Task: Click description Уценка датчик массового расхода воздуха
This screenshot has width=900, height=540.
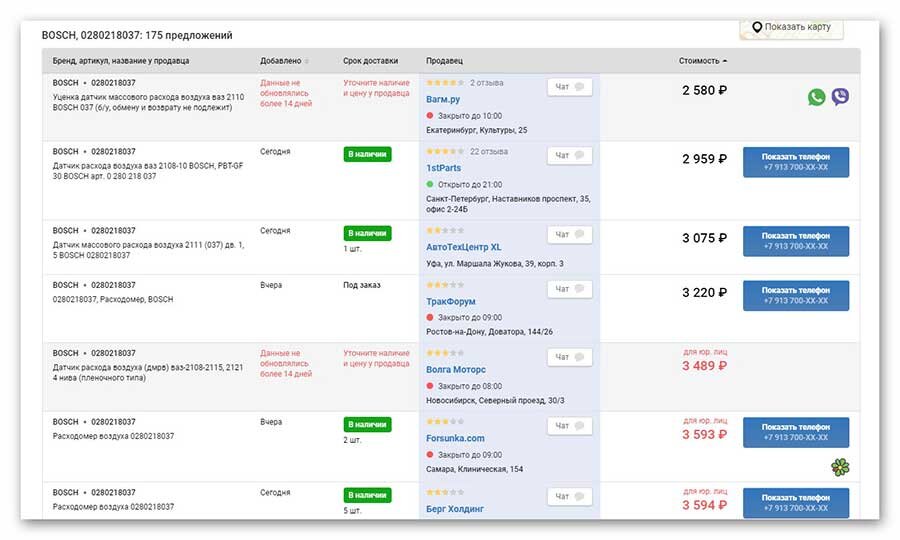Action: tap(148, 103)
